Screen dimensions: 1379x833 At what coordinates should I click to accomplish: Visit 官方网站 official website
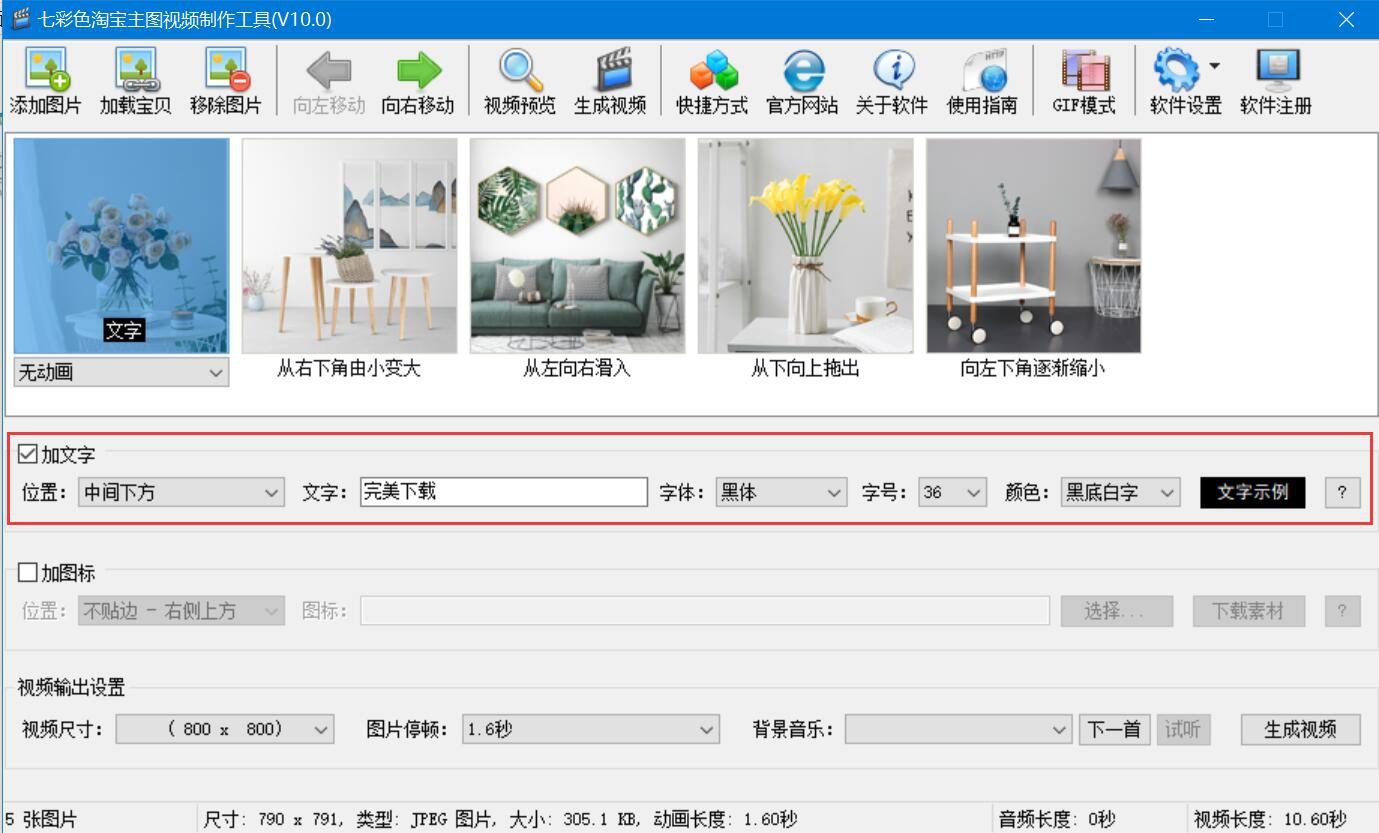point(802,81)
